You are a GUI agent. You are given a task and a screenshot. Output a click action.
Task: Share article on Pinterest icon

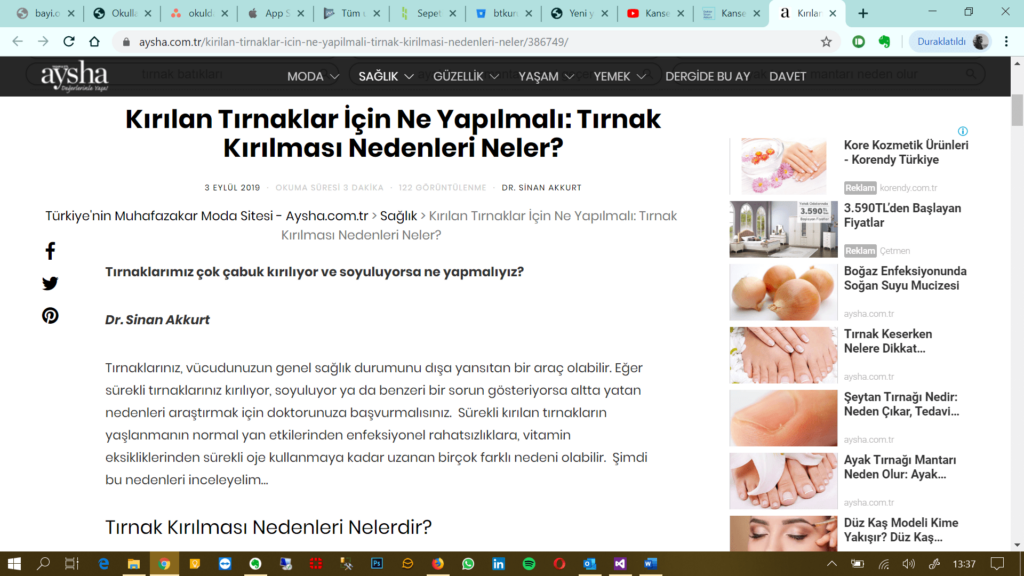(50, 315)
